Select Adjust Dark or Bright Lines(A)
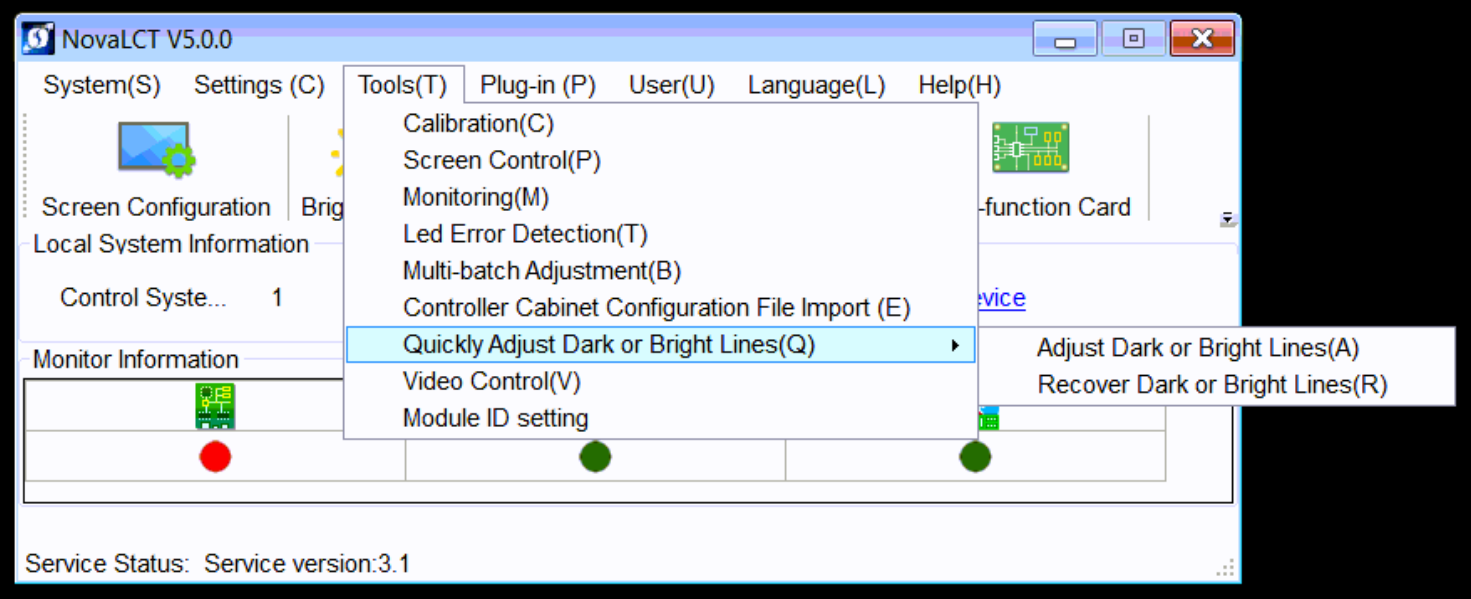Image resolution: width=1471 pixels, height=599 pixels. [x=1198, y=348]
